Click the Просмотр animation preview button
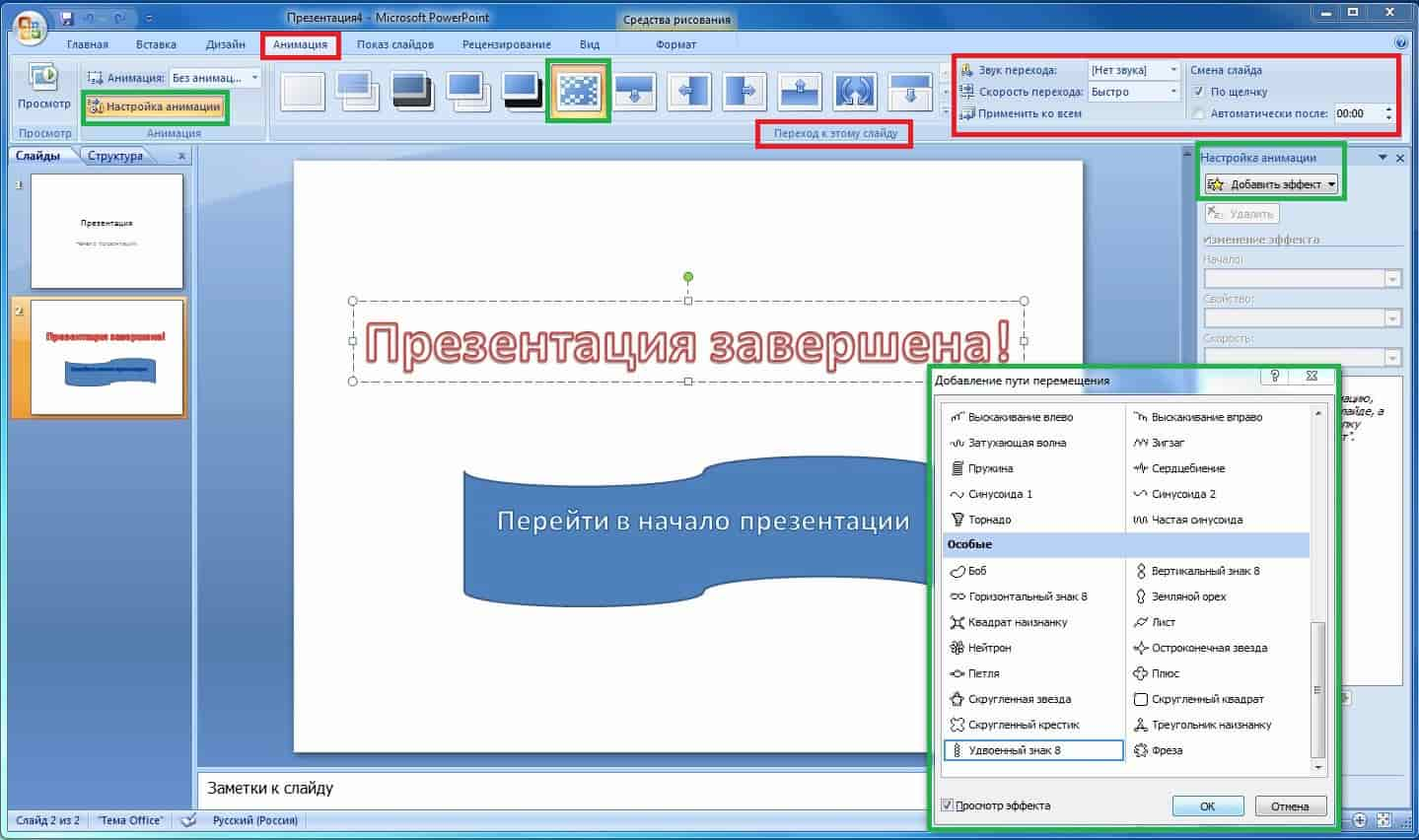 [x=44, y=87]
